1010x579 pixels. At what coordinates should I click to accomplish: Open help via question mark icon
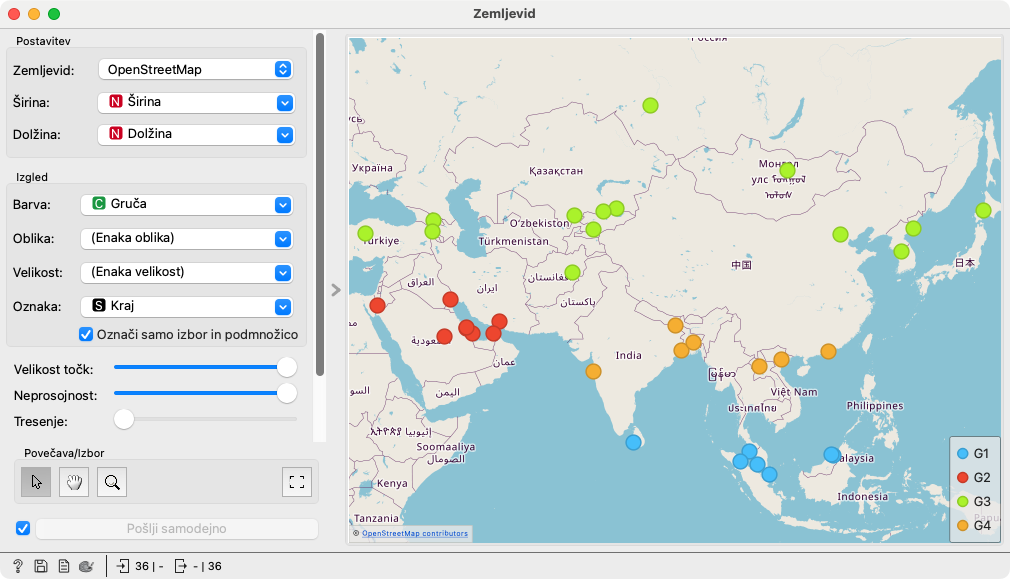(18, 566)
